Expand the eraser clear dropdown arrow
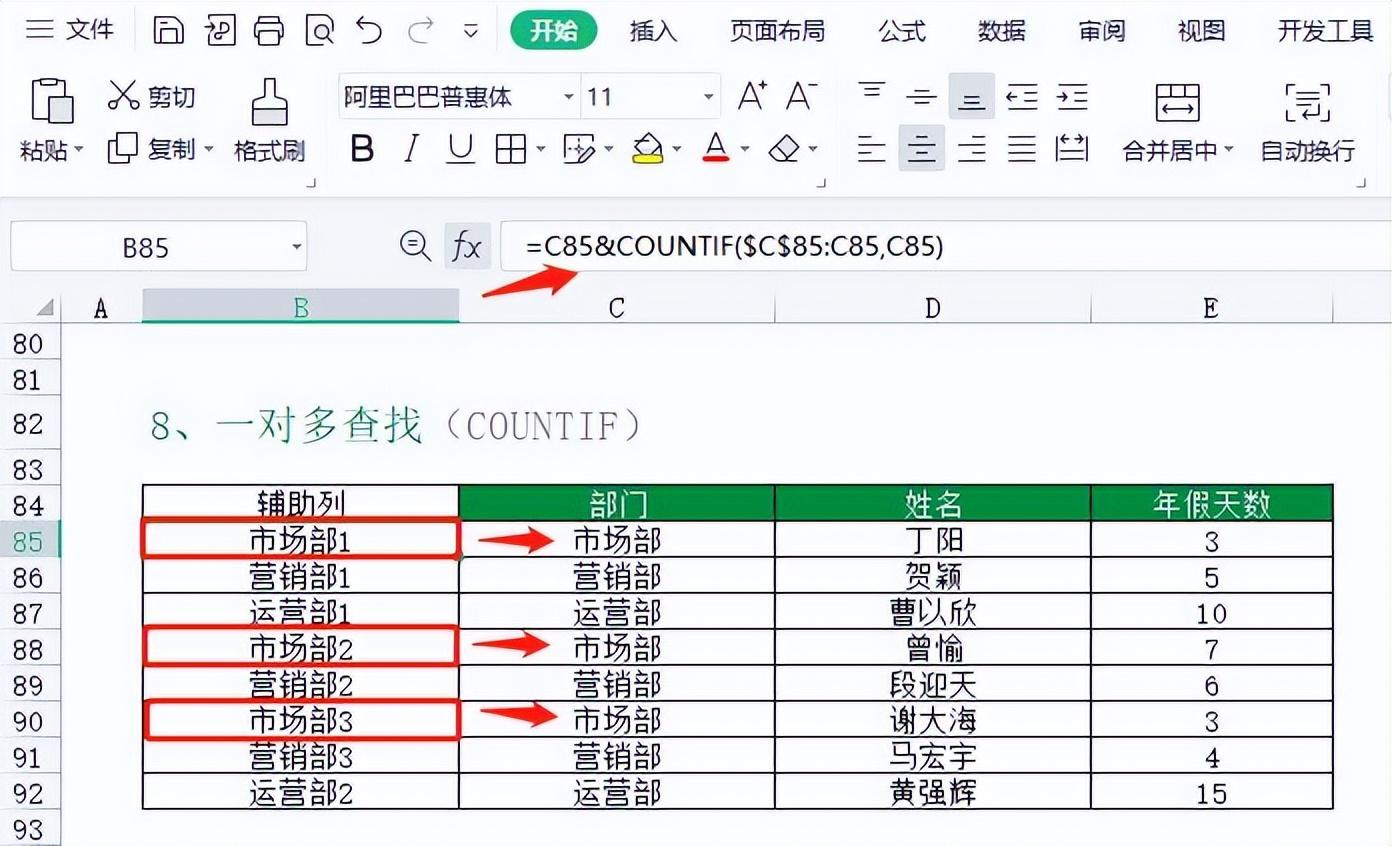The image size is (1392, 846). (x=813, y=151)
